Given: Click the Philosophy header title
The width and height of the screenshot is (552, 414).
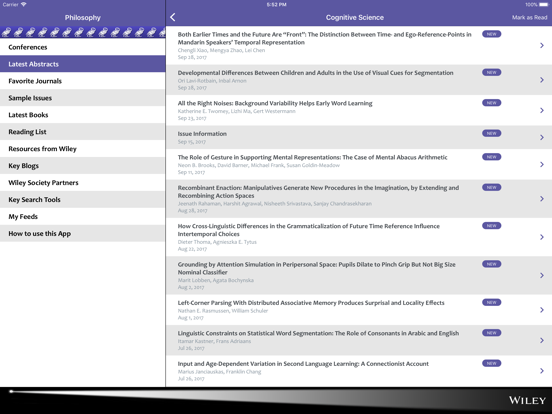Looking at the screenshot, I should point(83,18).
